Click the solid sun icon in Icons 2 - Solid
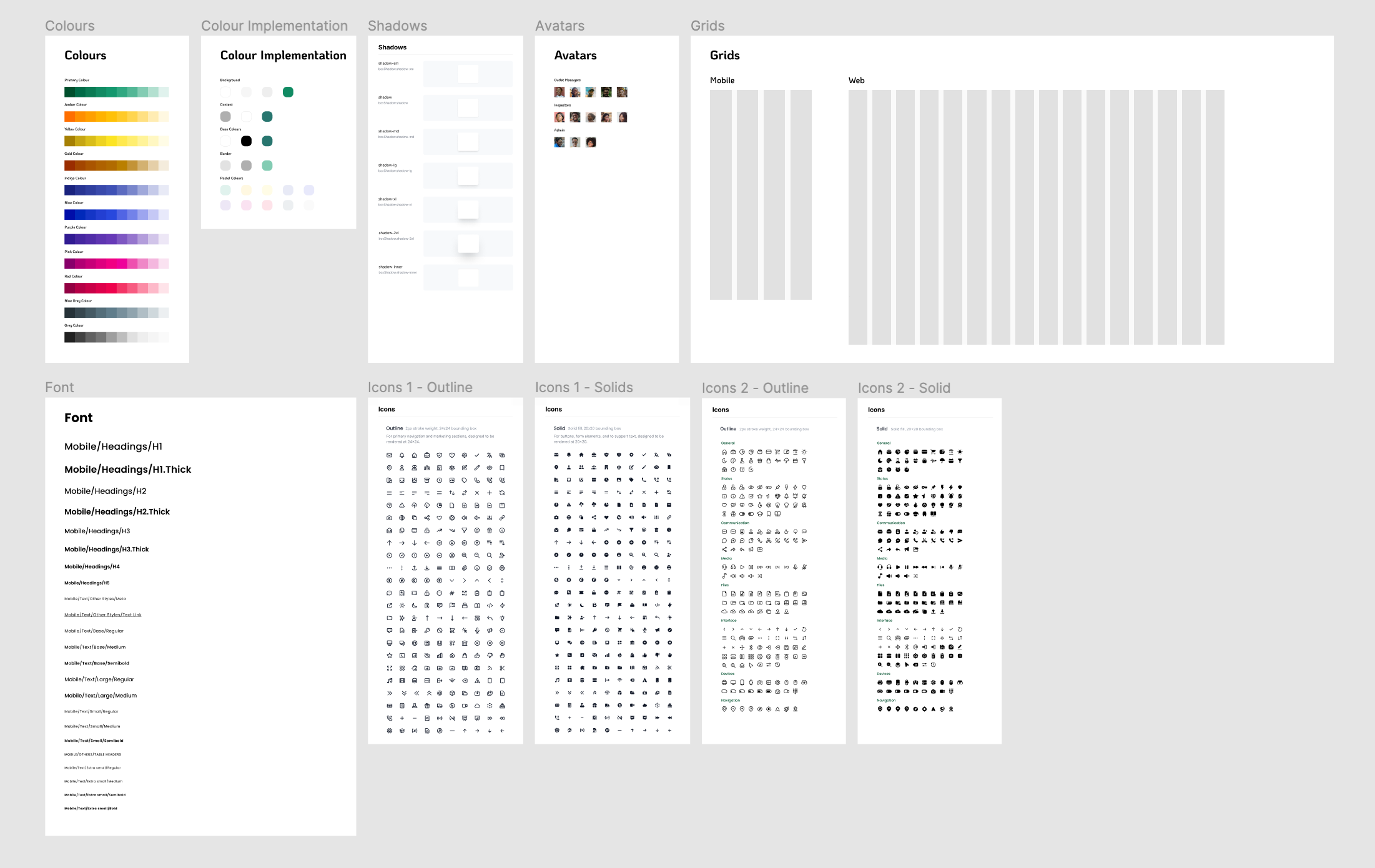1375x868 pixels. tap(960, 451)
